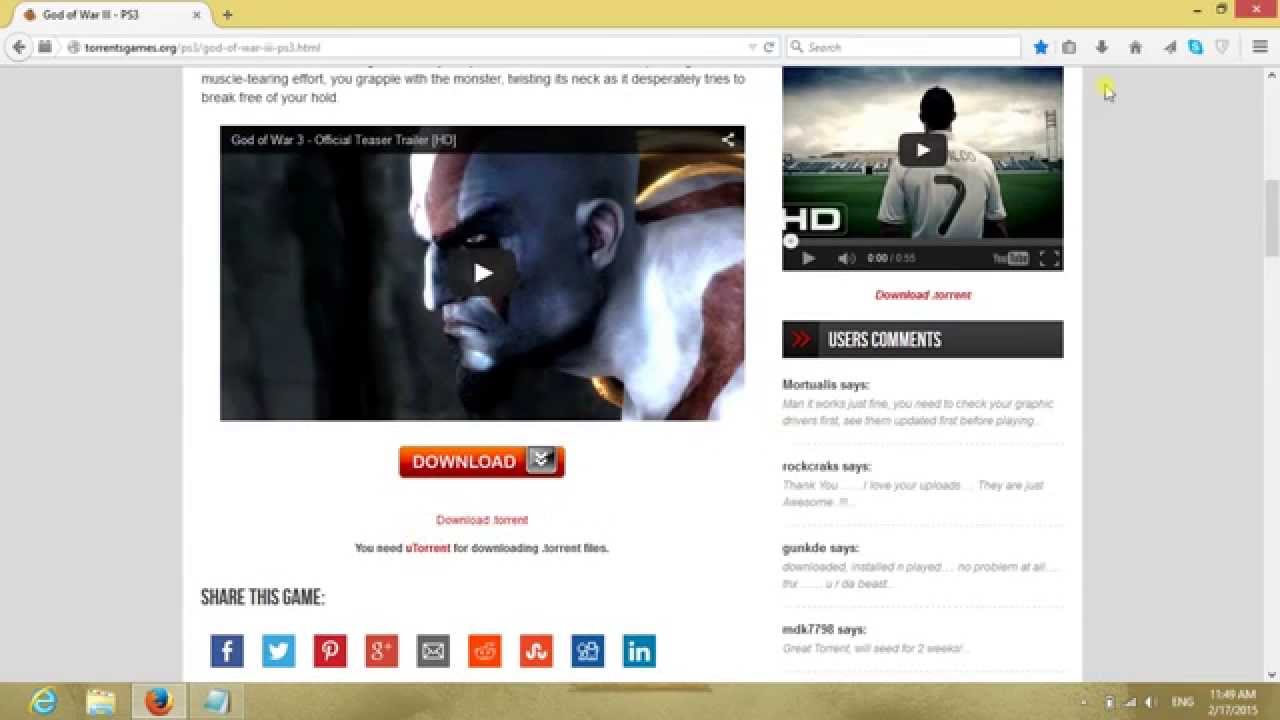1280x720 pixels.
Task: Enter fullscreen for the sidebar video
Action: click(1049, 258)
